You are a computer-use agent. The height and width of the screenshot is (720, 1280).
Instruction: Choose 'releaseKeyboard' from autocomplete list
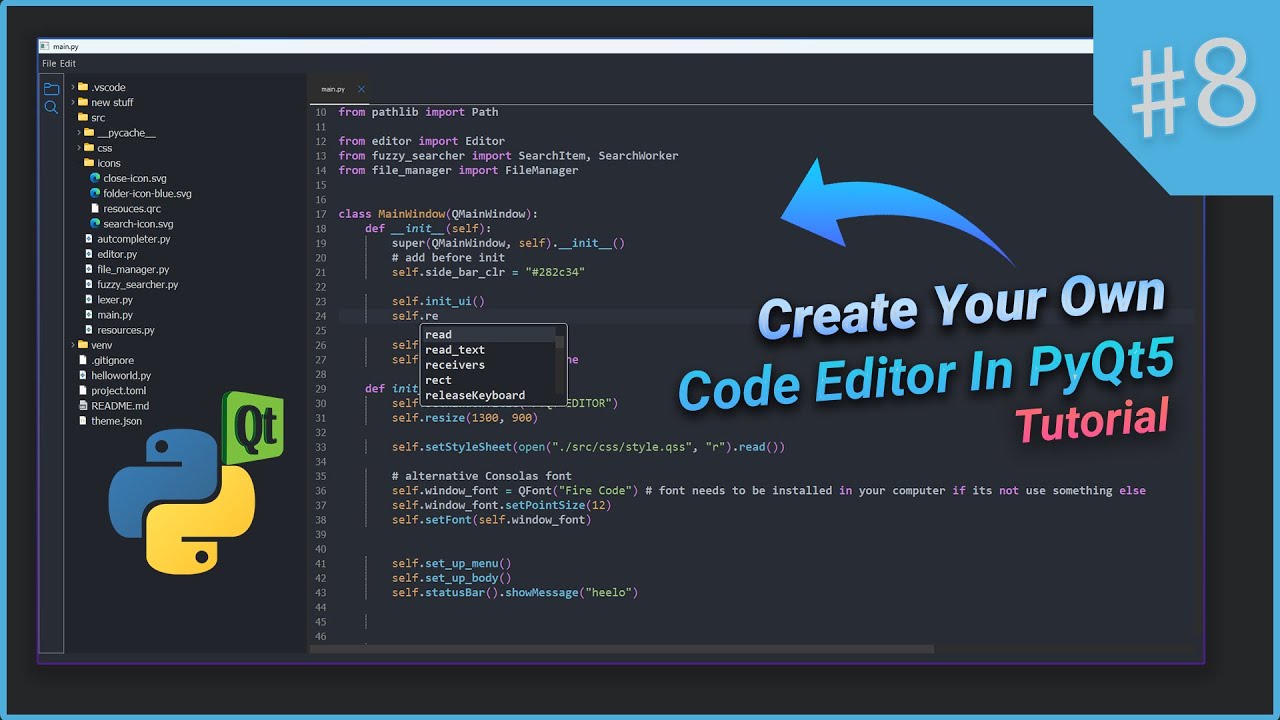tap(489, 395)
